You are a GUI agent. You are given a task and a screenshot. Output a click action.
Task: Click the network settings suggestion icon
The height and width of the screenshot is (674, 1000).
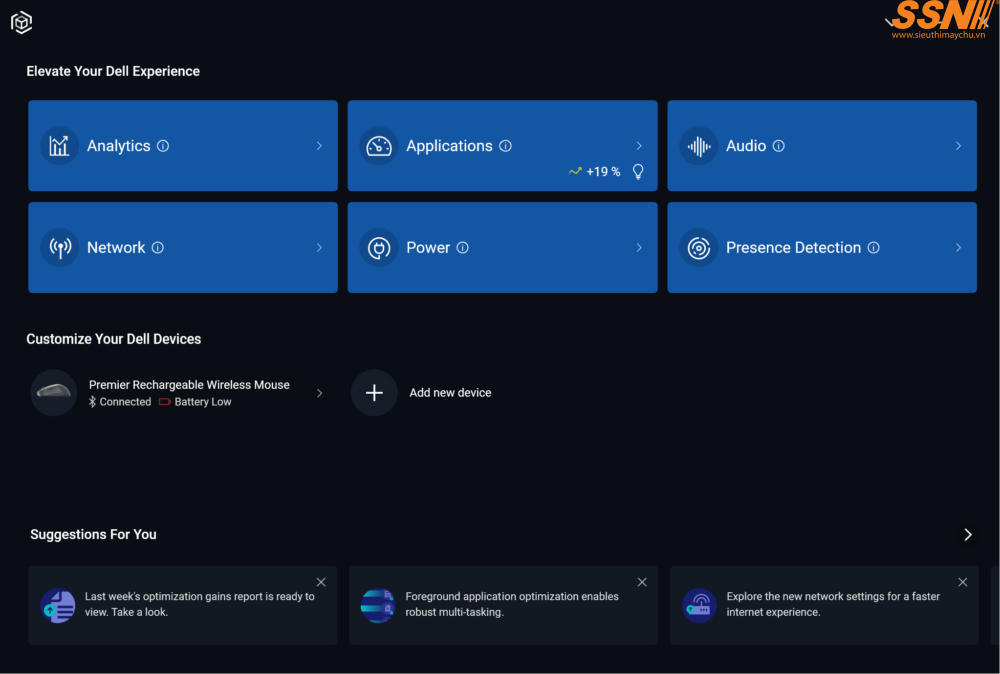(x=699, y=605)
